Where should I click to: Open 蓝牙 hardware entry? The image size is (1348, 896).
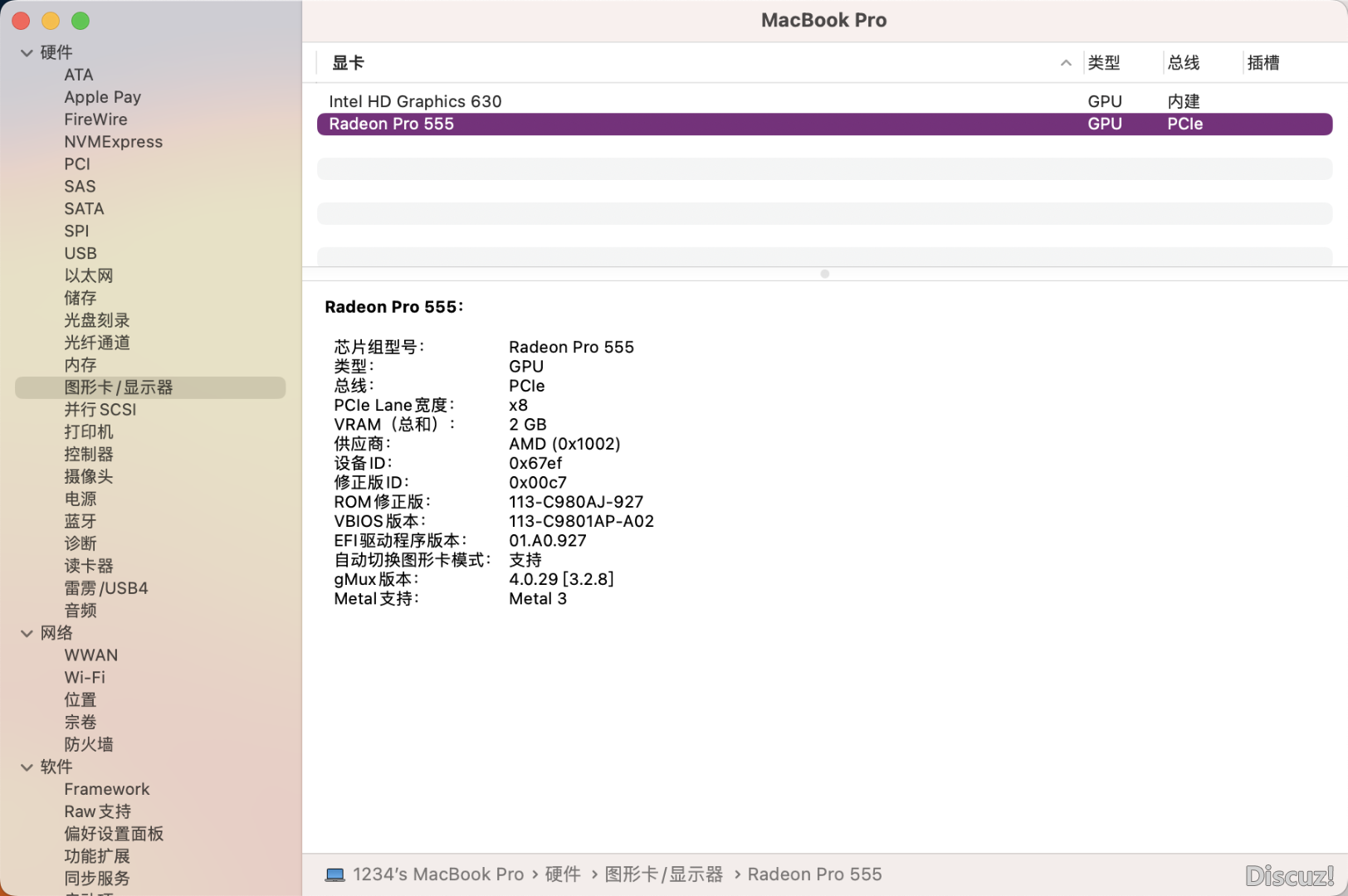(x=81, y=522)
